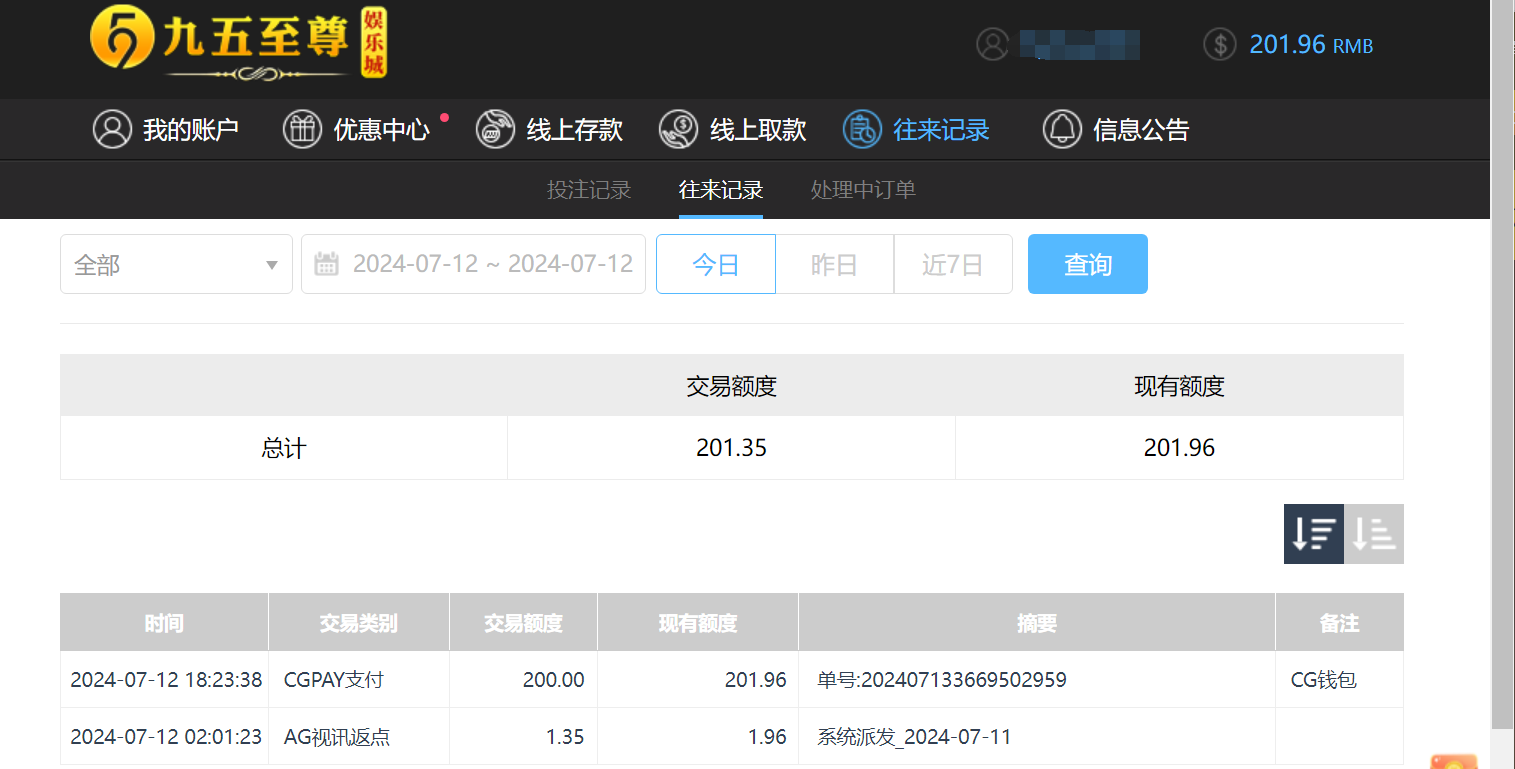Open 我的账户 account icon
The width and height of the screenshot is (1515, 769).
pyautogui.click(x=112, y=129)
